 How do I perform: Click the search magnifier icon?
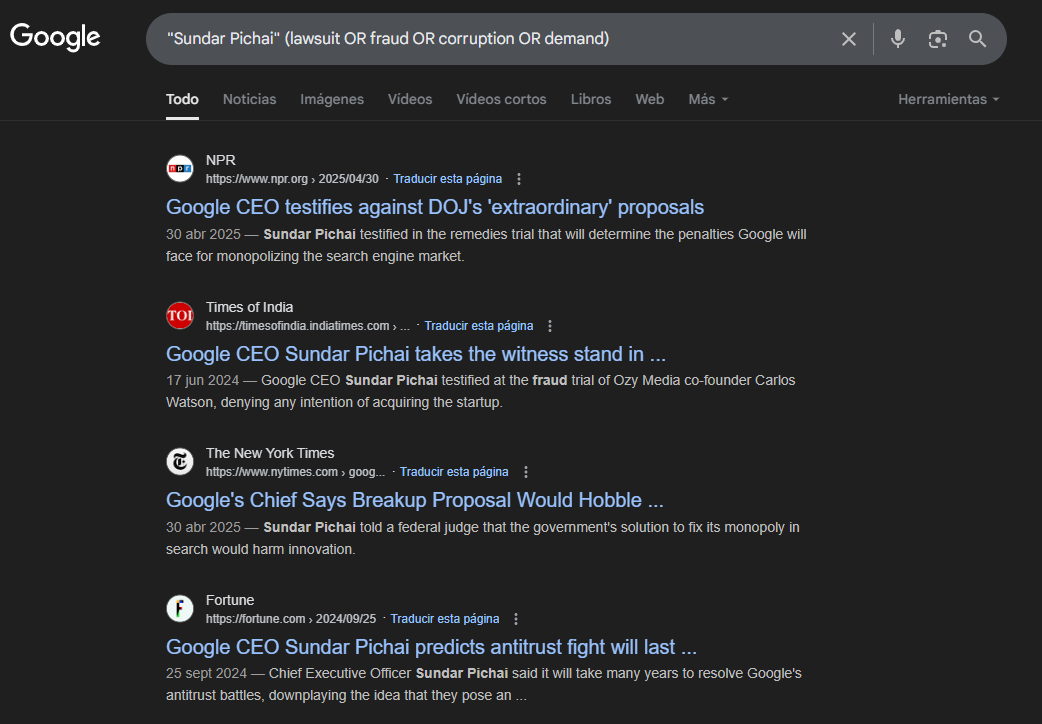point(977,39)
